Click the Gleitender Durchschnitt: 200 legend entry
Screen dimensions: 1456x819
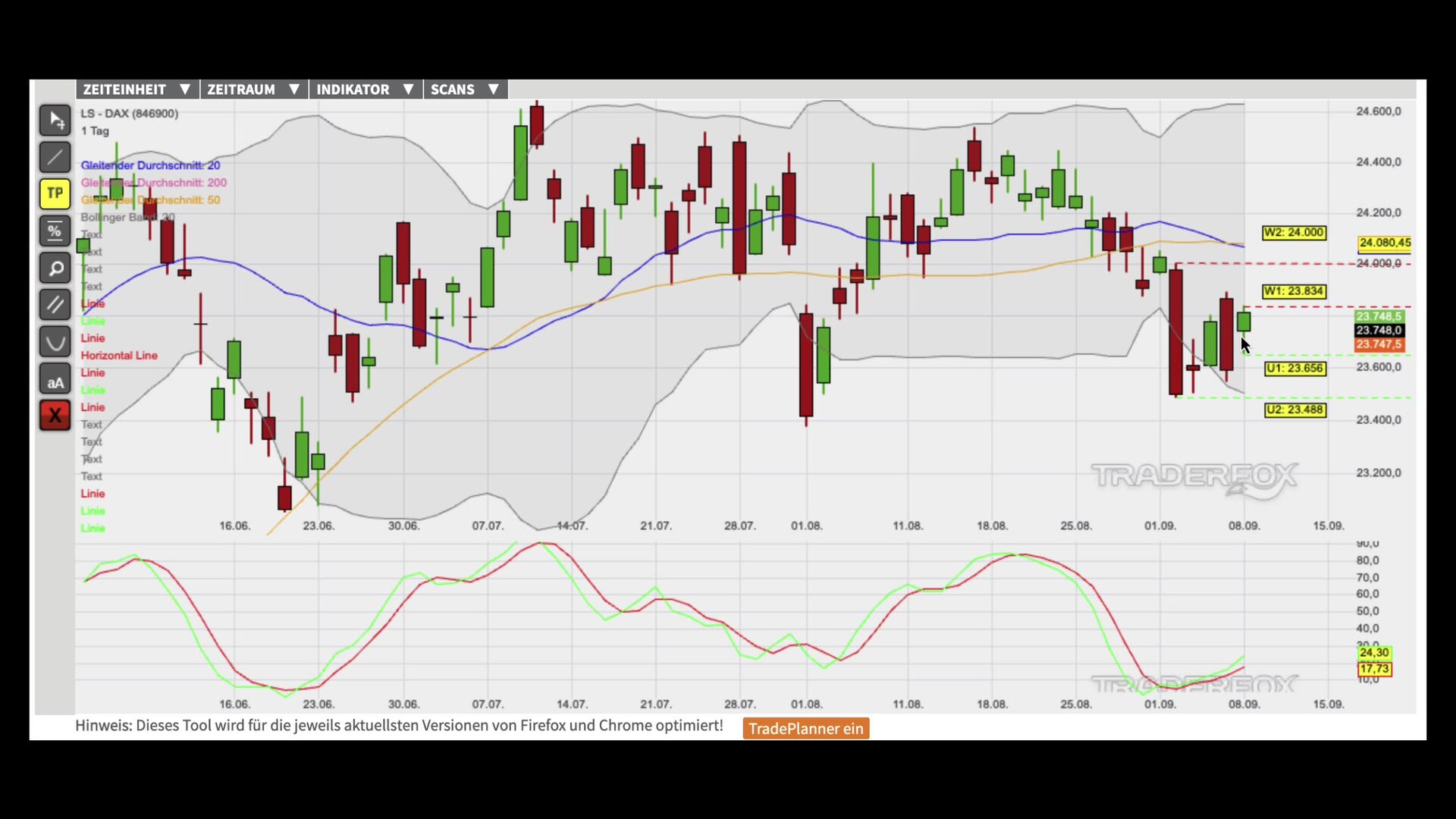[x=153, y=183]
